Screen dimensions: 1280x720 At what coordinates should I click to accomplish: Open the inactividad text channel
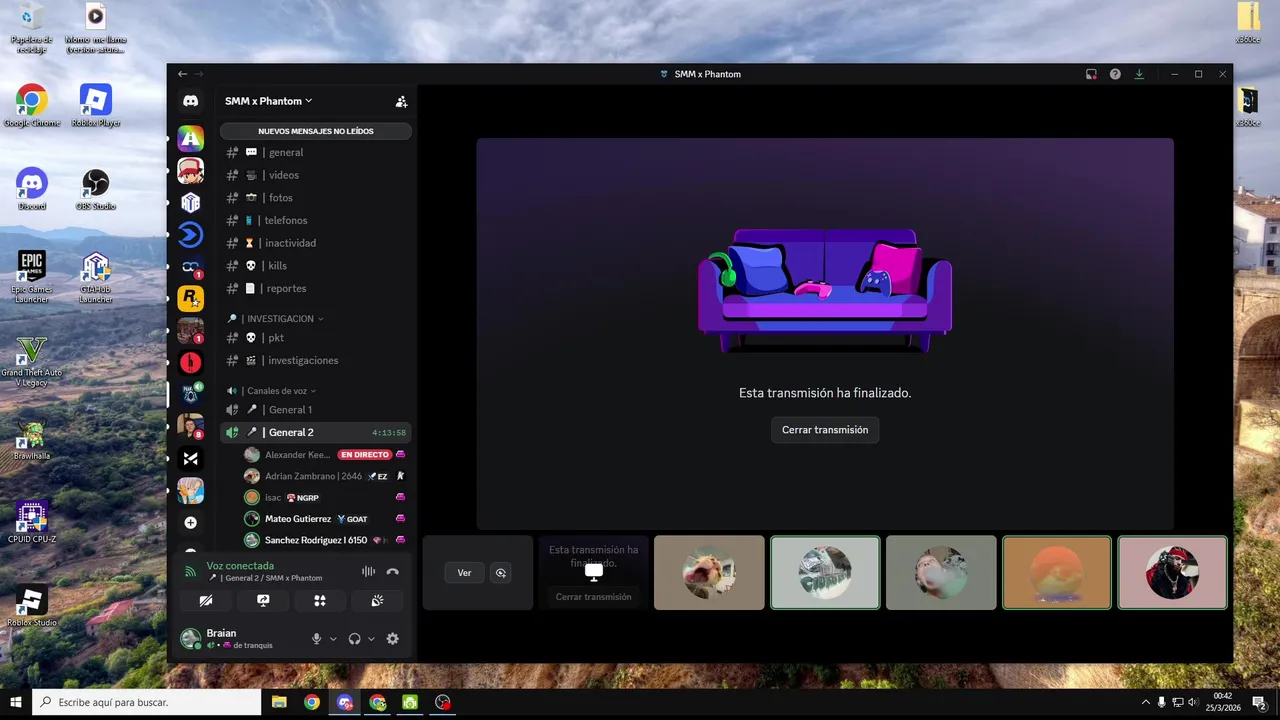[x=315, y=243]
